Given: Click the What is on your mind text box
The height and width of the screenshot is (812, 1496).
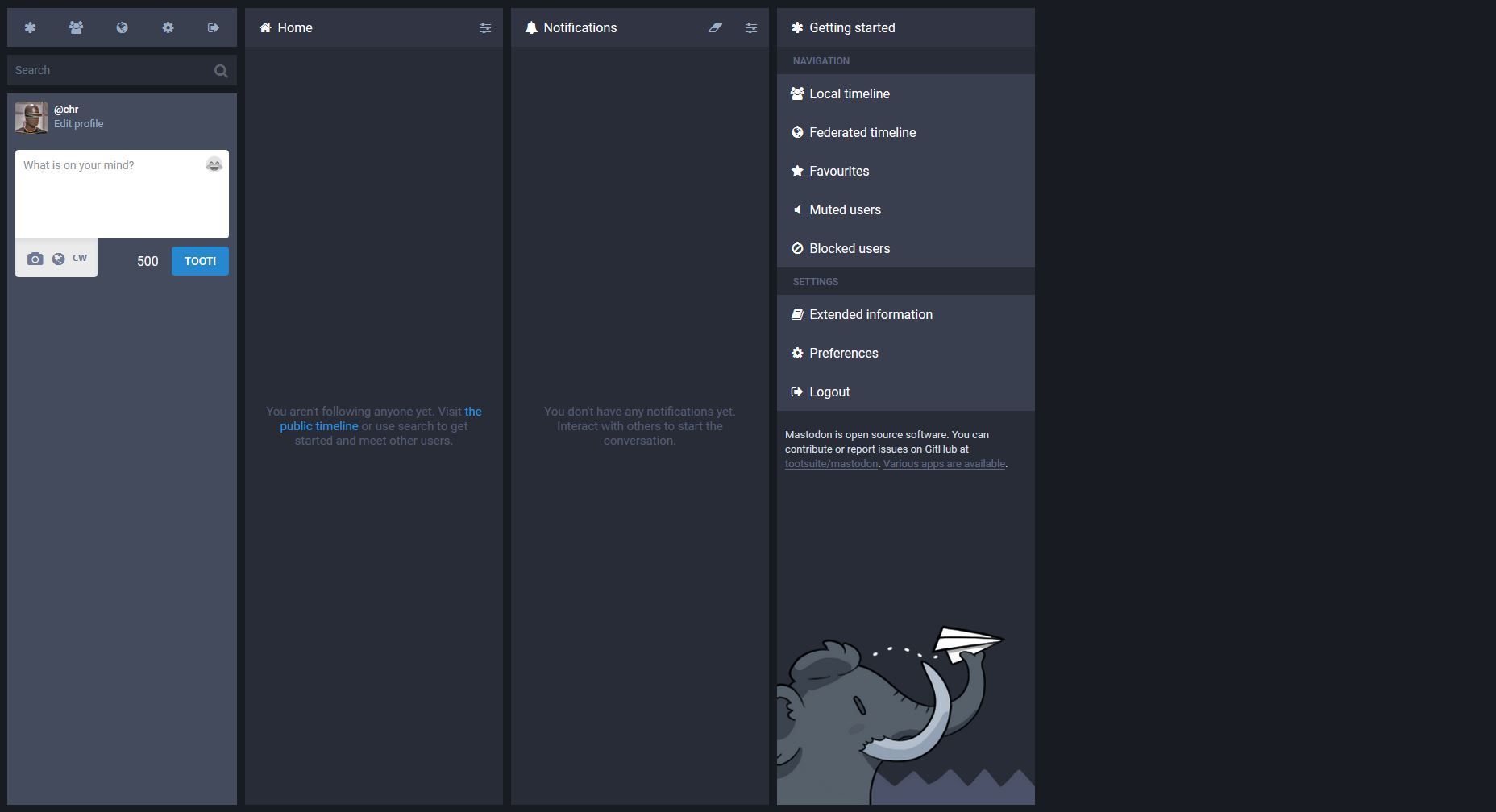Looking at the screenshot, I should pos(122,194).
